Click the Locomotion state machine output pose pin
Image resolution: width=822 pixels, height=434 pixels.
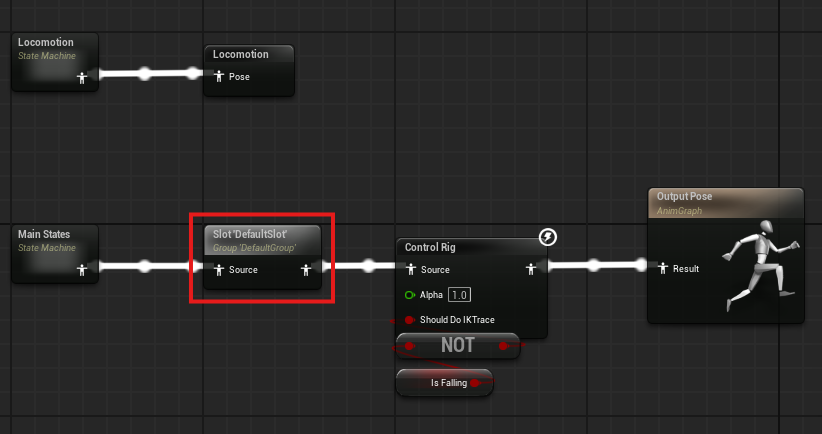pos(82,78)
